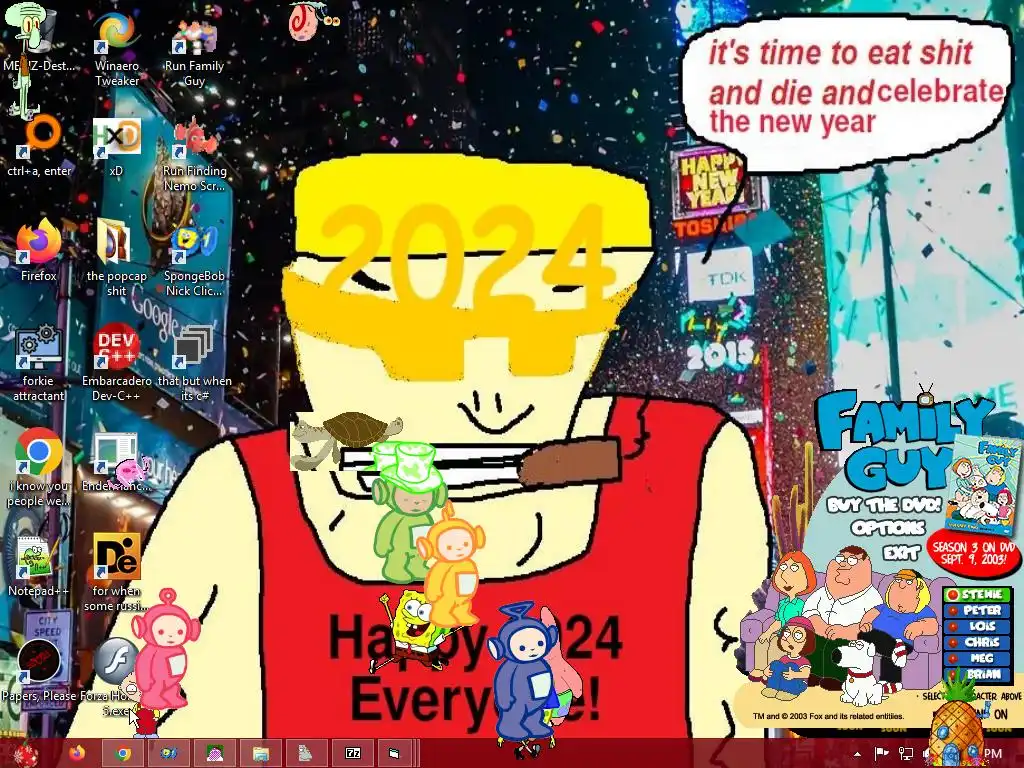Image resolution: width=1024 pixels, height=768 pixels.
Task: Select the Endermanc... desktop shortcut
Action: pos(116,462)
